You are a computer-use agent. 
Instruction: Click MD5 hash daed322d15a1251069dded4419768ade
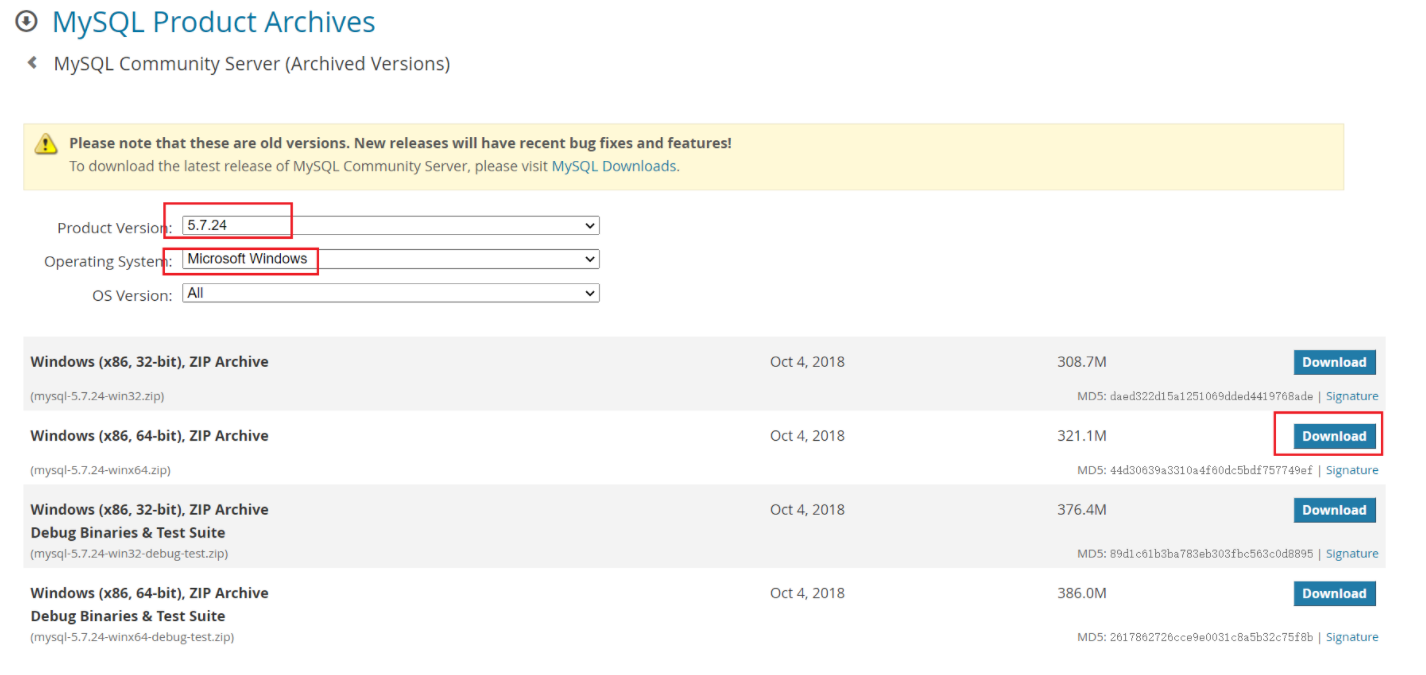(x=1211, y=396)
